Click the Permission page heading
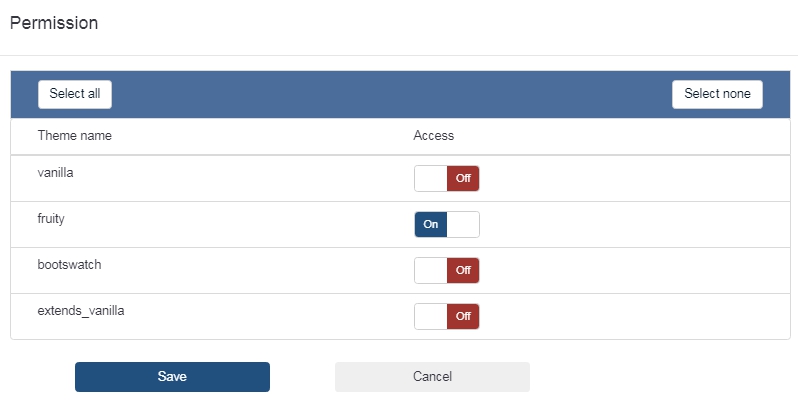 click(54, 23)
